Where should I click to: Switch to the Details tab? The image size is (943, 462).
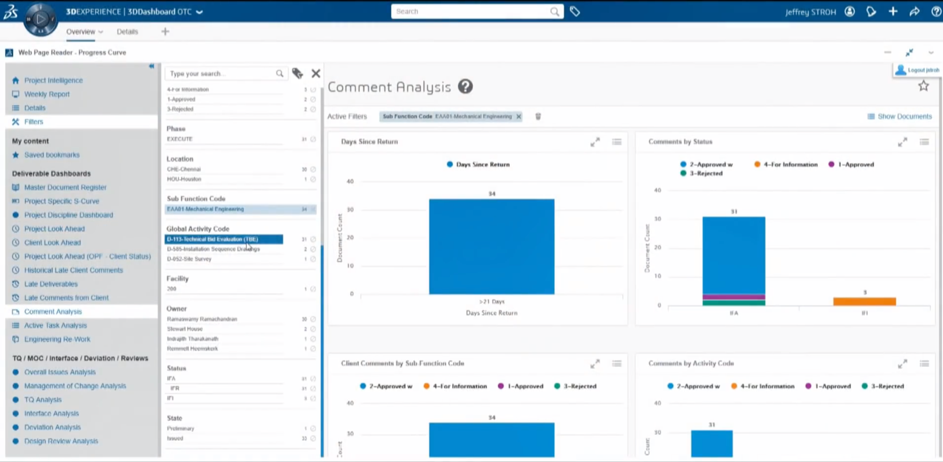click(x=127, y=32)
